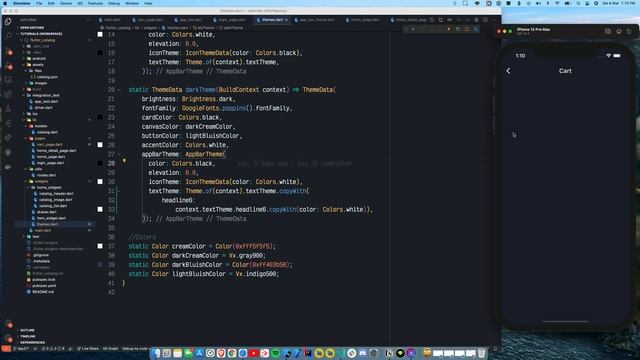
Task: Close the themes.dart editor tab
Action: (286, 20)
